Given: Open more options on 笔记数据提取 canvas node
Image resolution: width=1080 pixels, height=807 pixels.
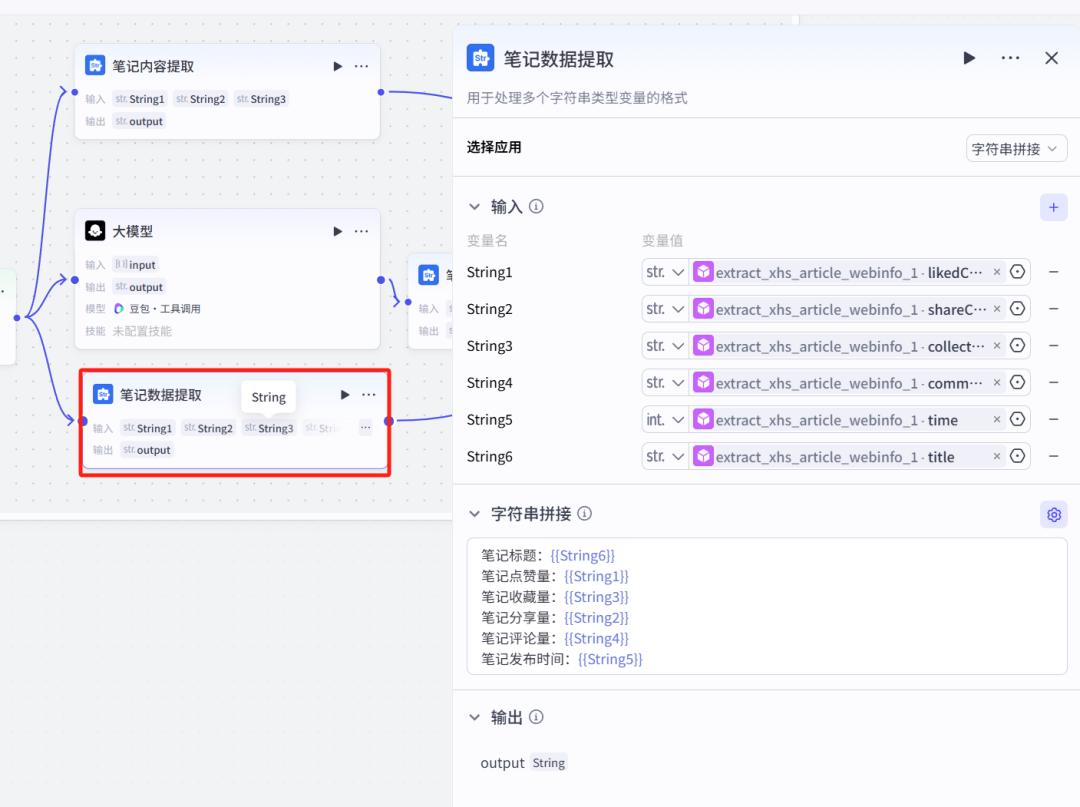Looking at the screenshot, I should (369, 395).
